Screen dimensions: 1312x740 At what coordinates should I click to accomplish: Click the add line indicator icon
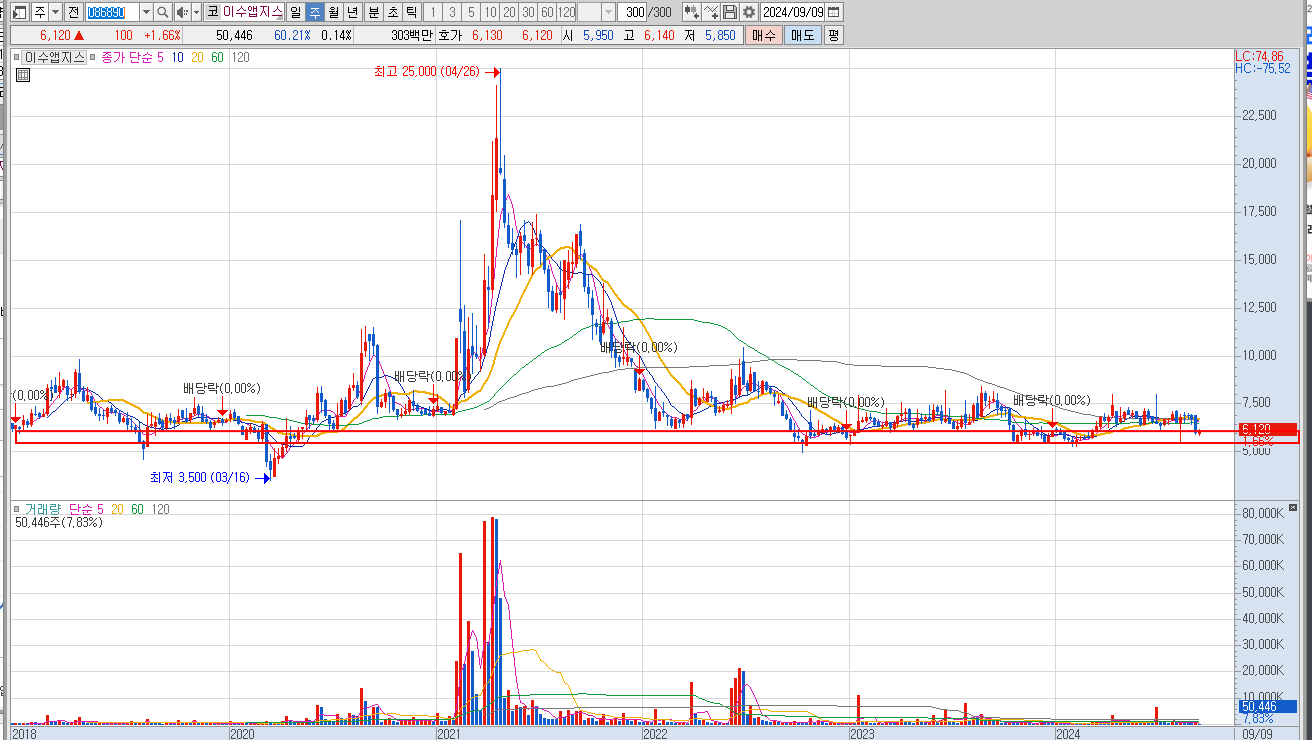click(x=711, y=12)
